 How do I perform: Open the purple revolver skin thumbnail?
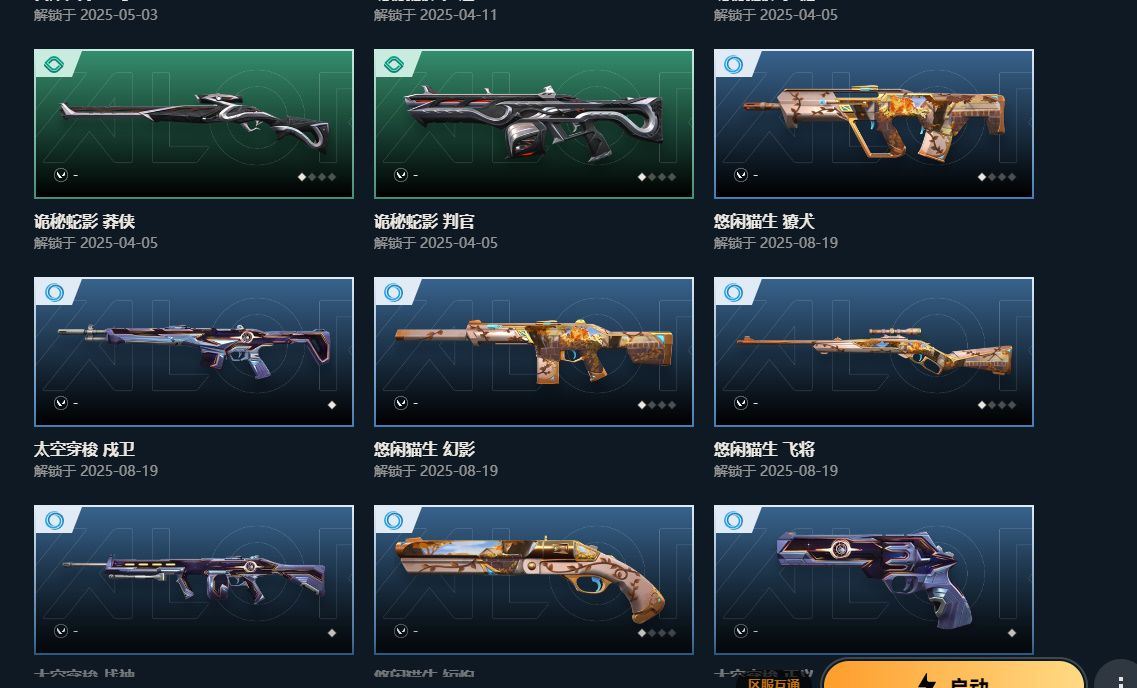click(x=874, y=580)
